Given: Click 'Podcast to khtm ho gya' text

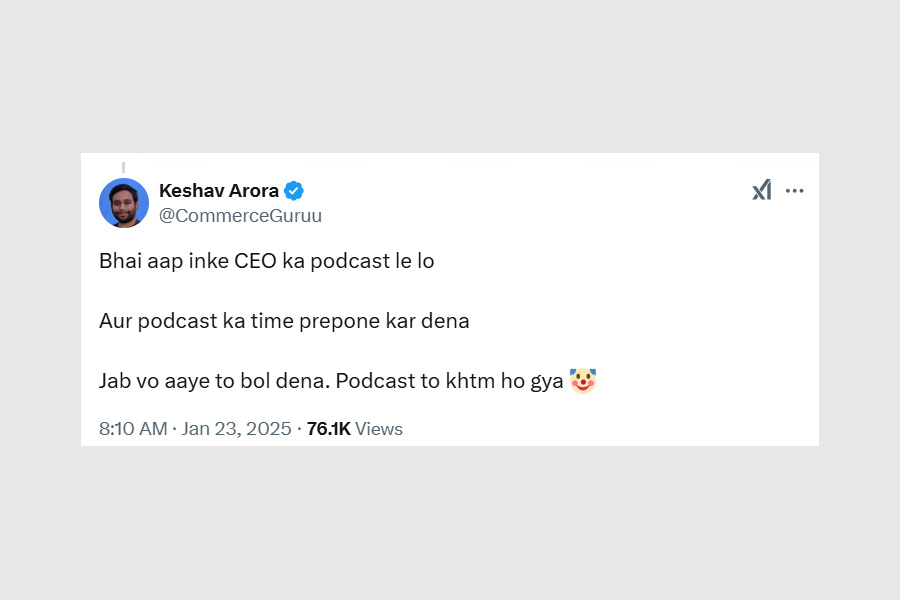Looking at the screenshot, I should tap(449, 381).
